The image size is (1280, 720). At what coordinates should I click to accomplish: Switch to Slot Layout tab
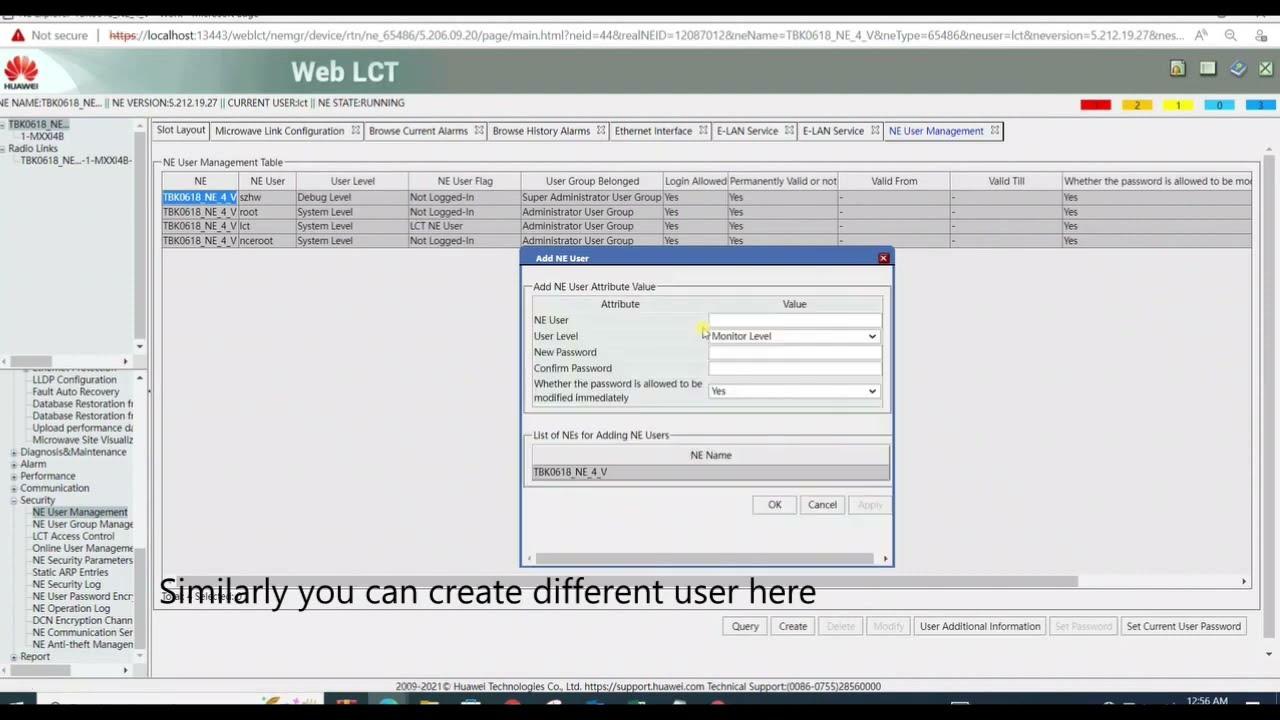[x=180, y=131]
